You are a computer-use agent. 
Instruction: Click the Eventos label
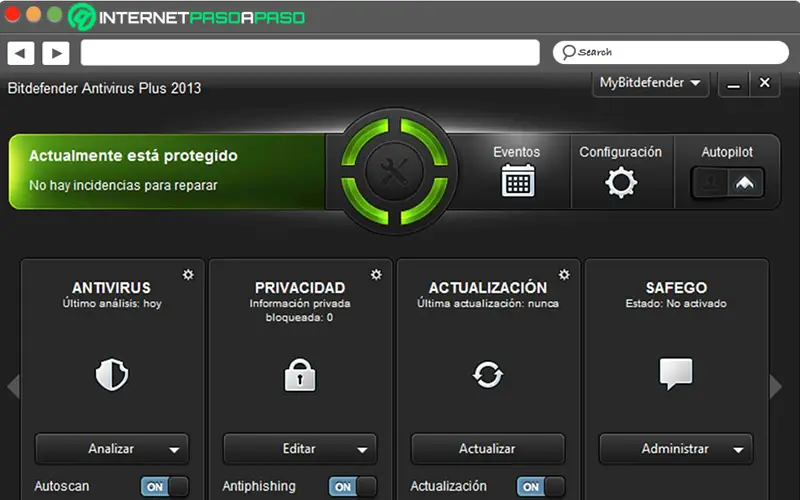point(516,152)
